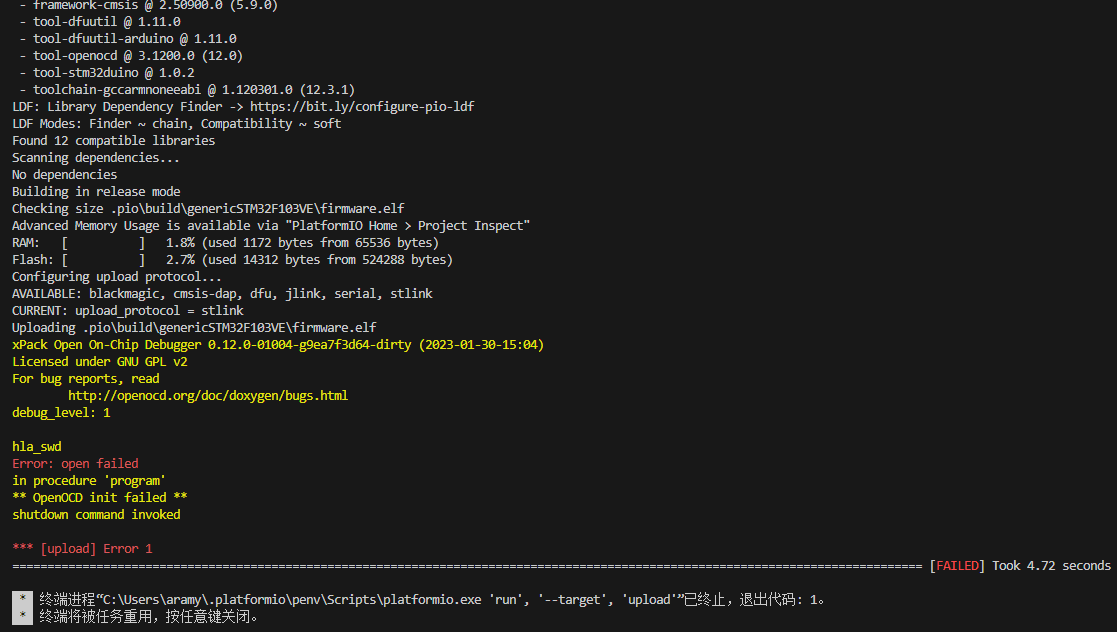Click the xPack Open On-Chip Debugger version line
The image size is (1117, 632).
[278, 345]
